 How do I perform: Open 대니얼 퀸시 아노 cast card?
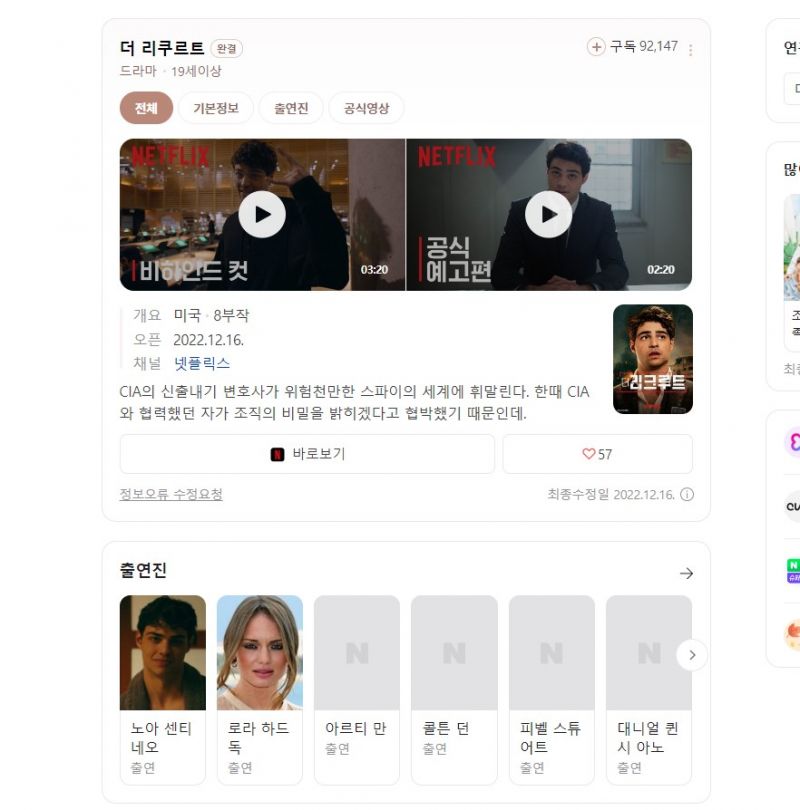click(649, 690)
